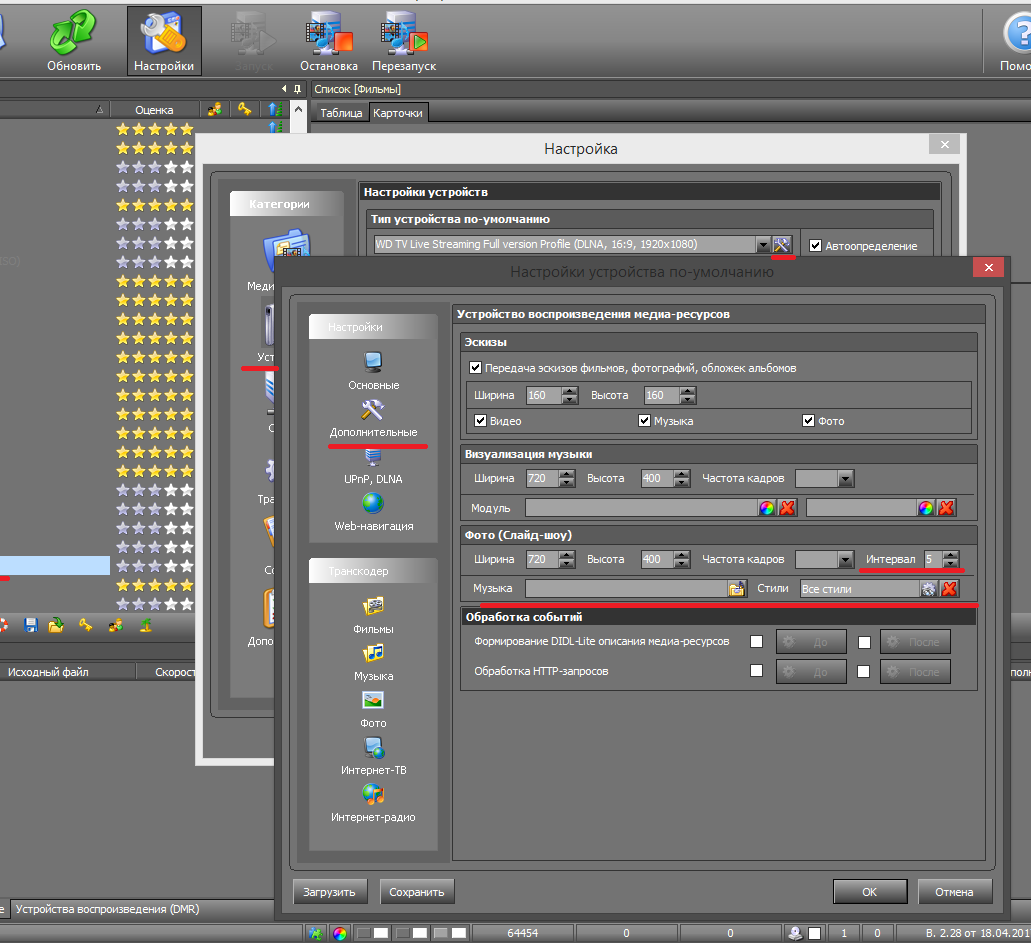Expand the device type profile dropdown
The width and height of the screenshot is (1031, 943).
(762, 245)
